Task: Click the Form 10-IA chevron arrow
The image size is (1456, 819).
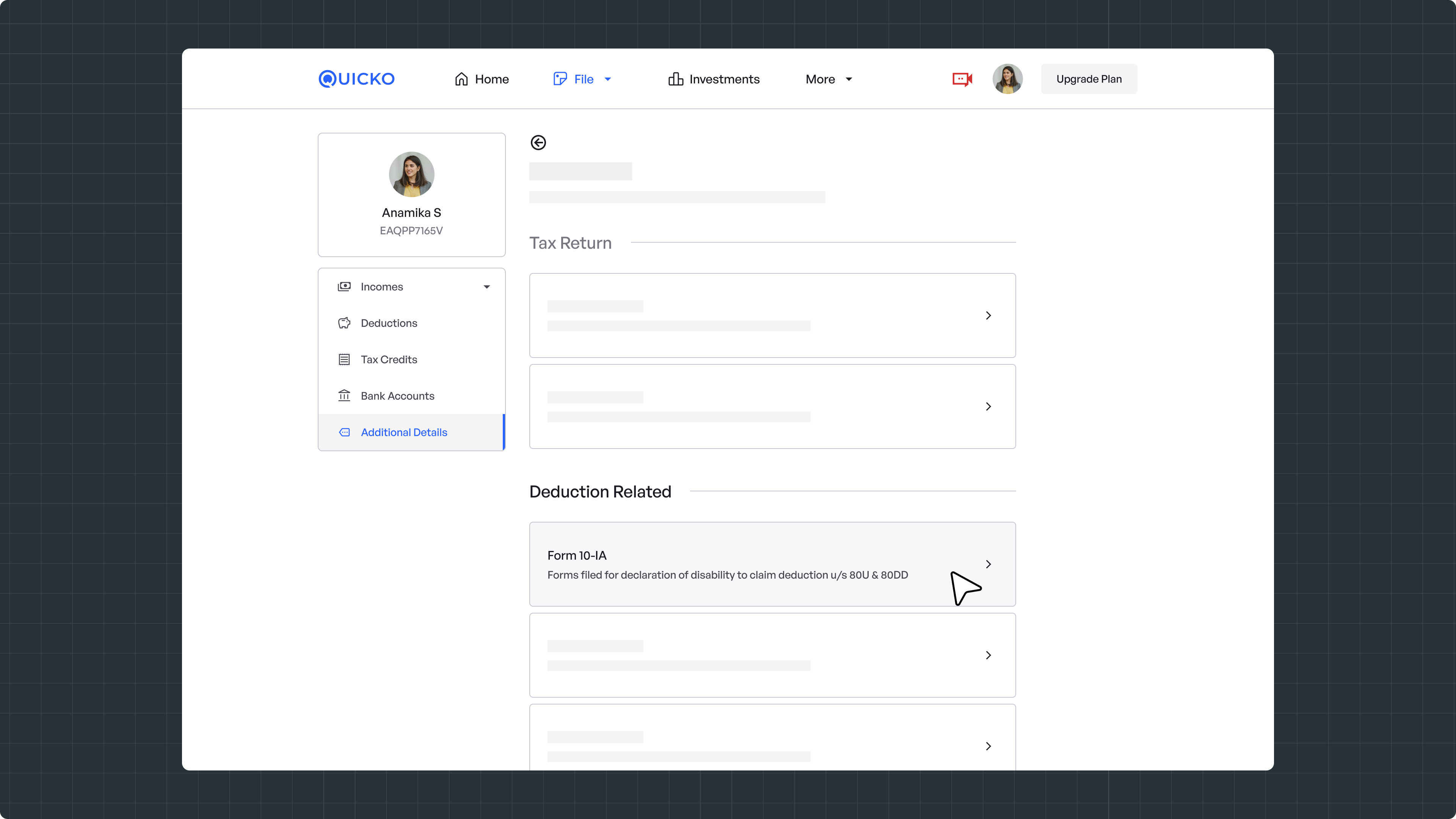Action: (988, 564)
